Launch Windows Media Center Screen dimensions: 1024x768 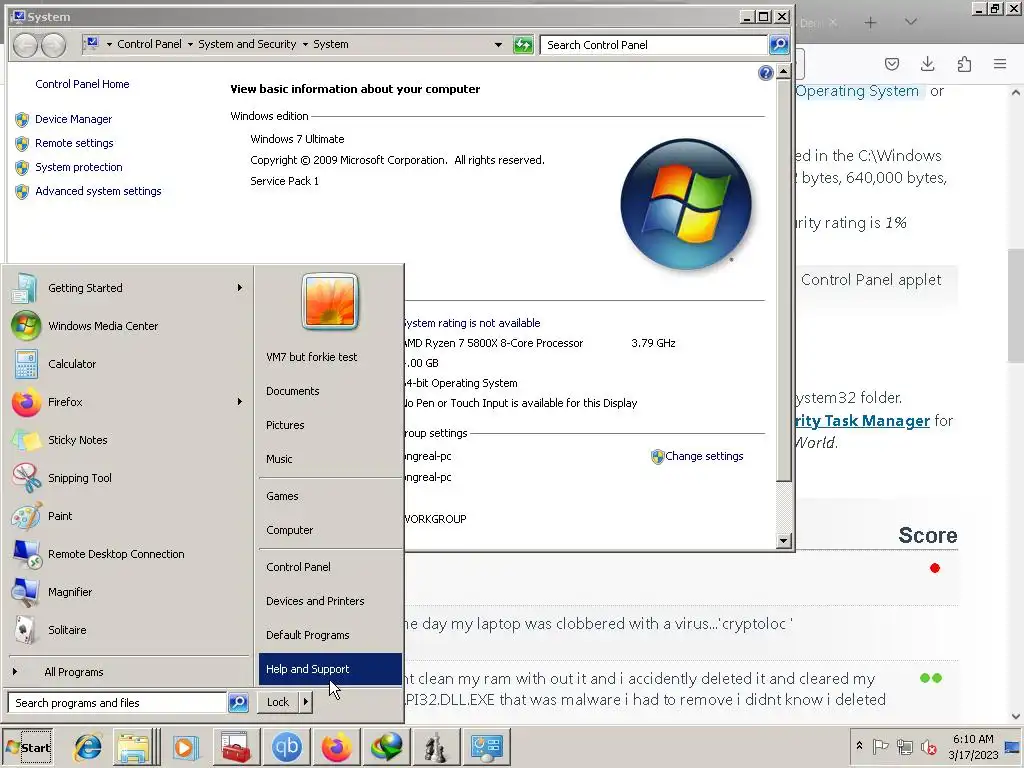coord(128,326)
